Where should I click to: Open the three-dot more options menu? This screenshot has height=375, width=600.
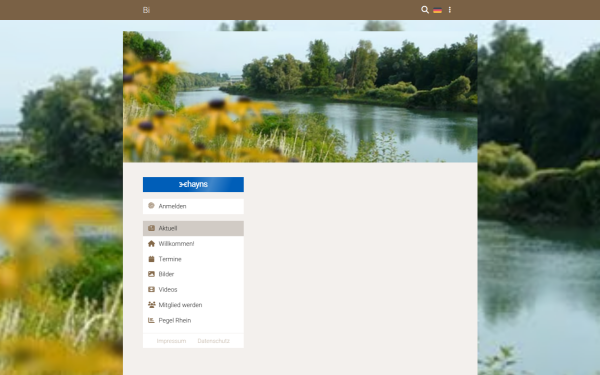(450, 10)
